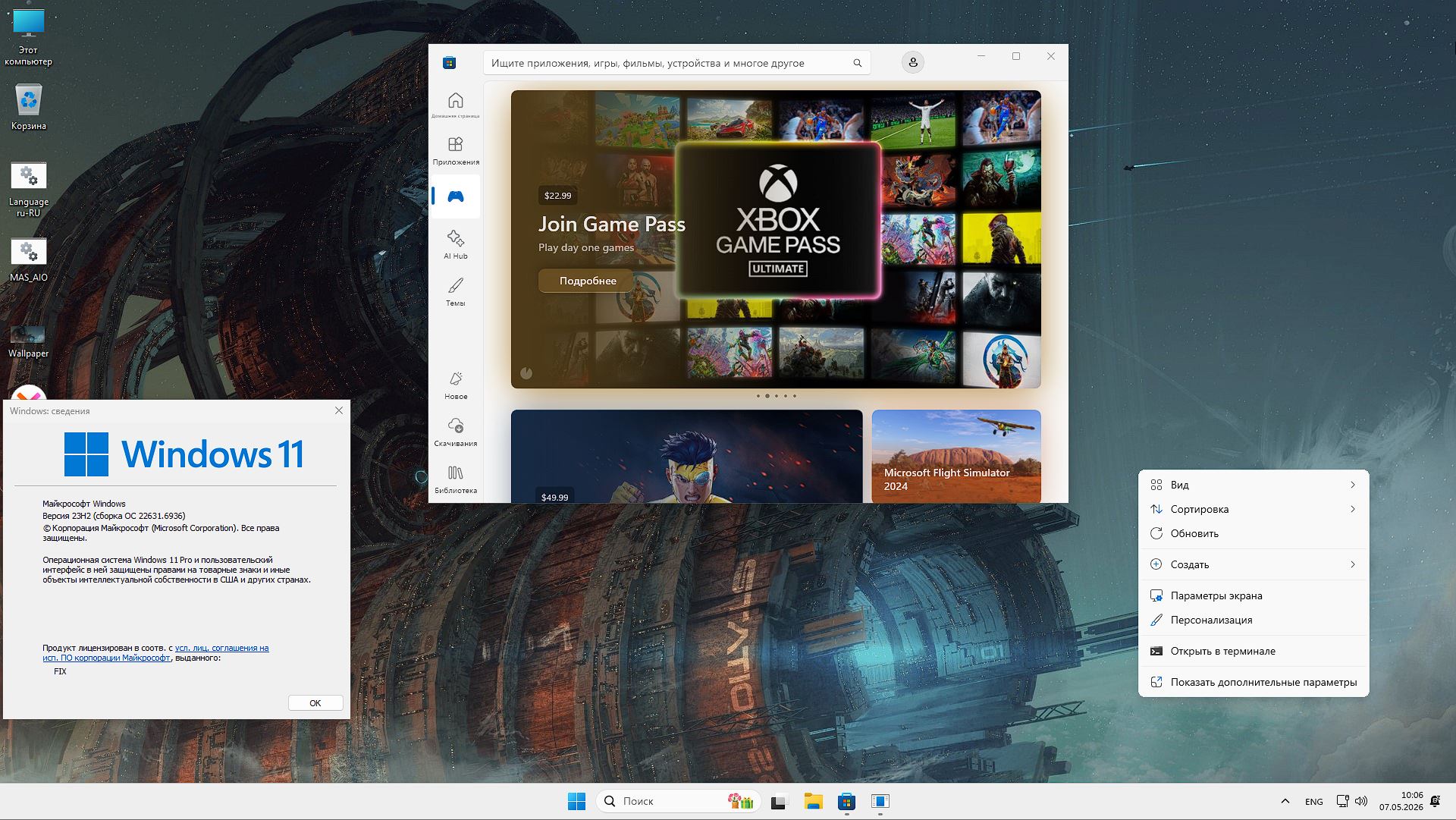Image resolution: width=1456 pixels, height=820 pixels.
Task: Open the notification icon beside the clock
Action: point(1435,801)
